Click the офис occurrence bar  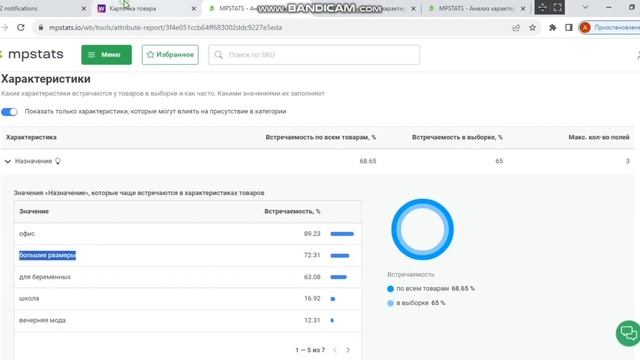(342, 234)
